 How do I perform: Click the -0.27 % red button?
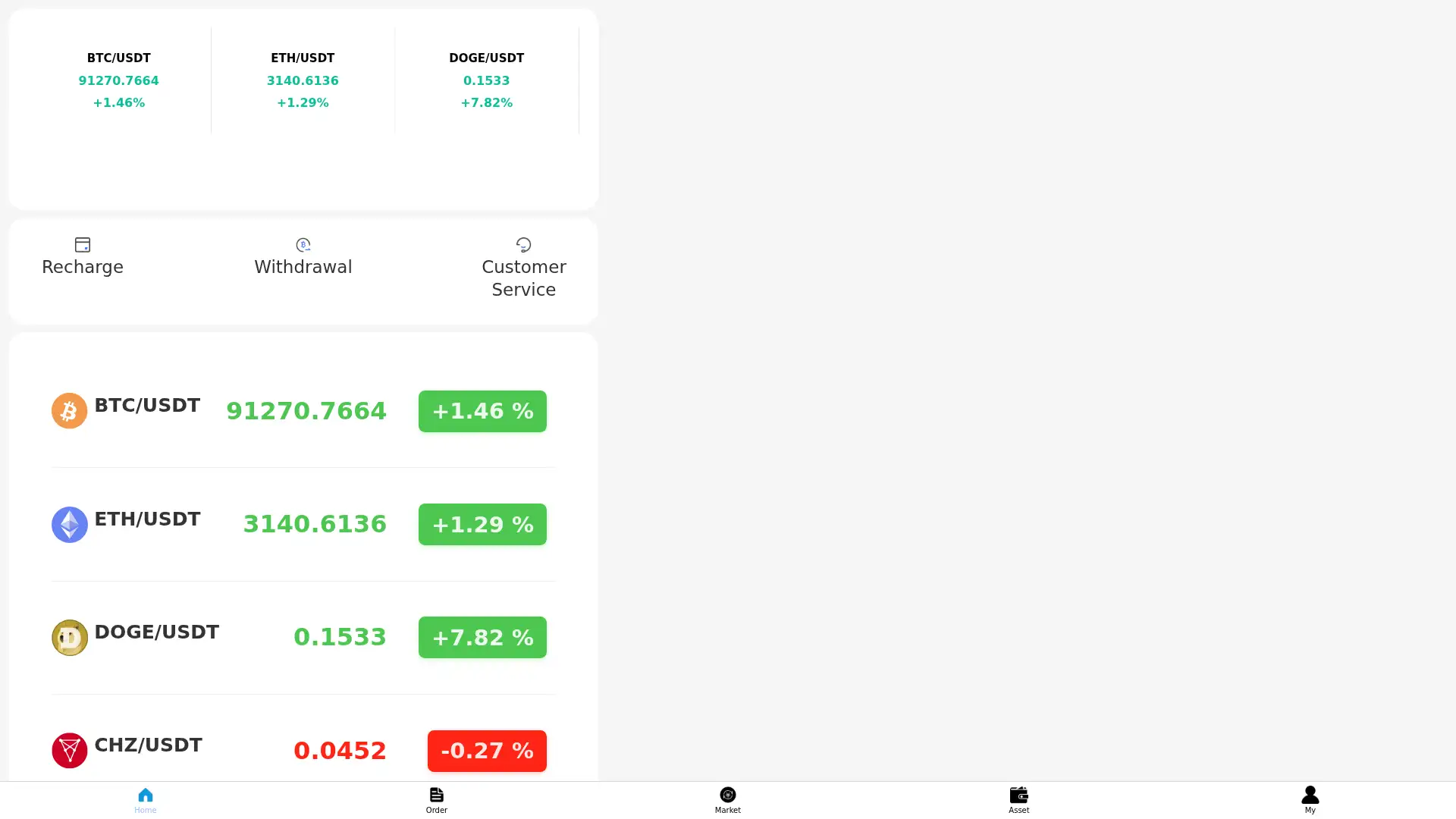coord(487,751)
